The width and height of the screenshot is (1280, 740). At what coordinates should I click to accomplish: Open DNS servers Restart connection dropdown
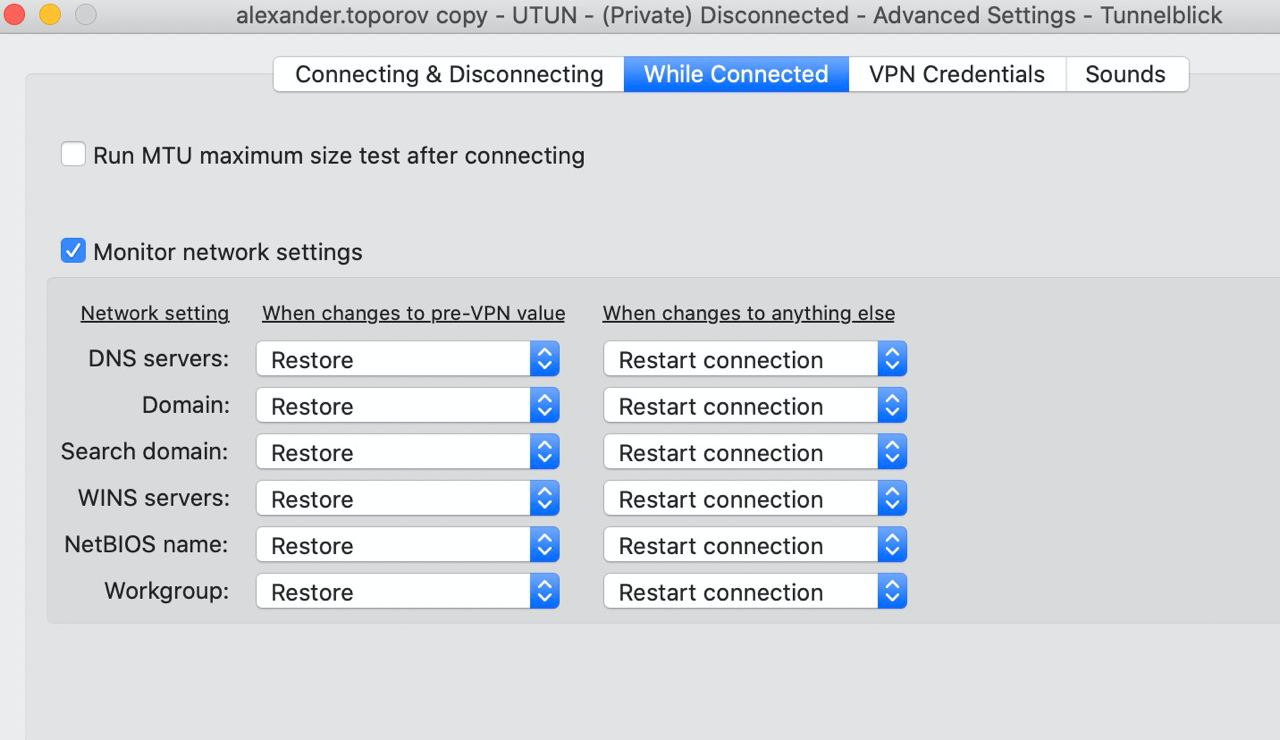[x=755, y=359]
